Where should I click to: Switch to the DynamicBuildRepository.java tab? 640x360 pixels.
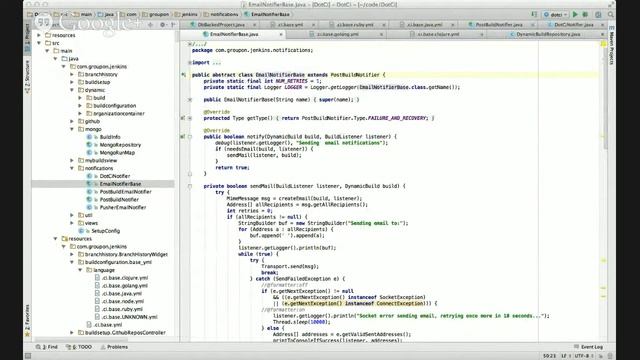coord(548,34)
